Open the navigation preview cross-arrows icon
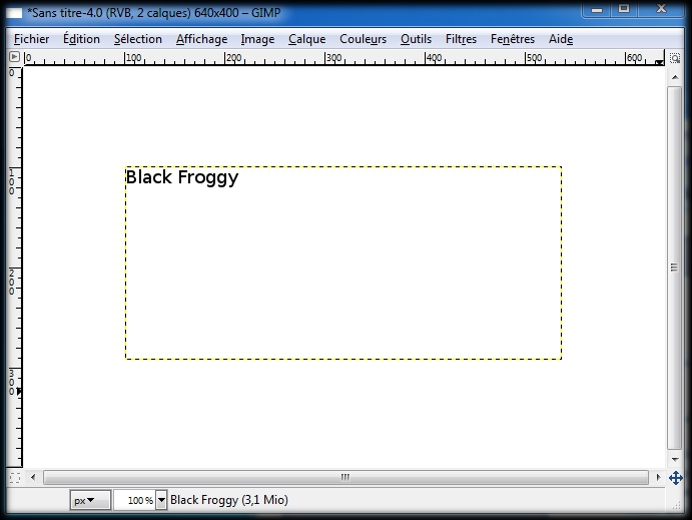Viewport: 692px width, 520px height. point(675,478)
